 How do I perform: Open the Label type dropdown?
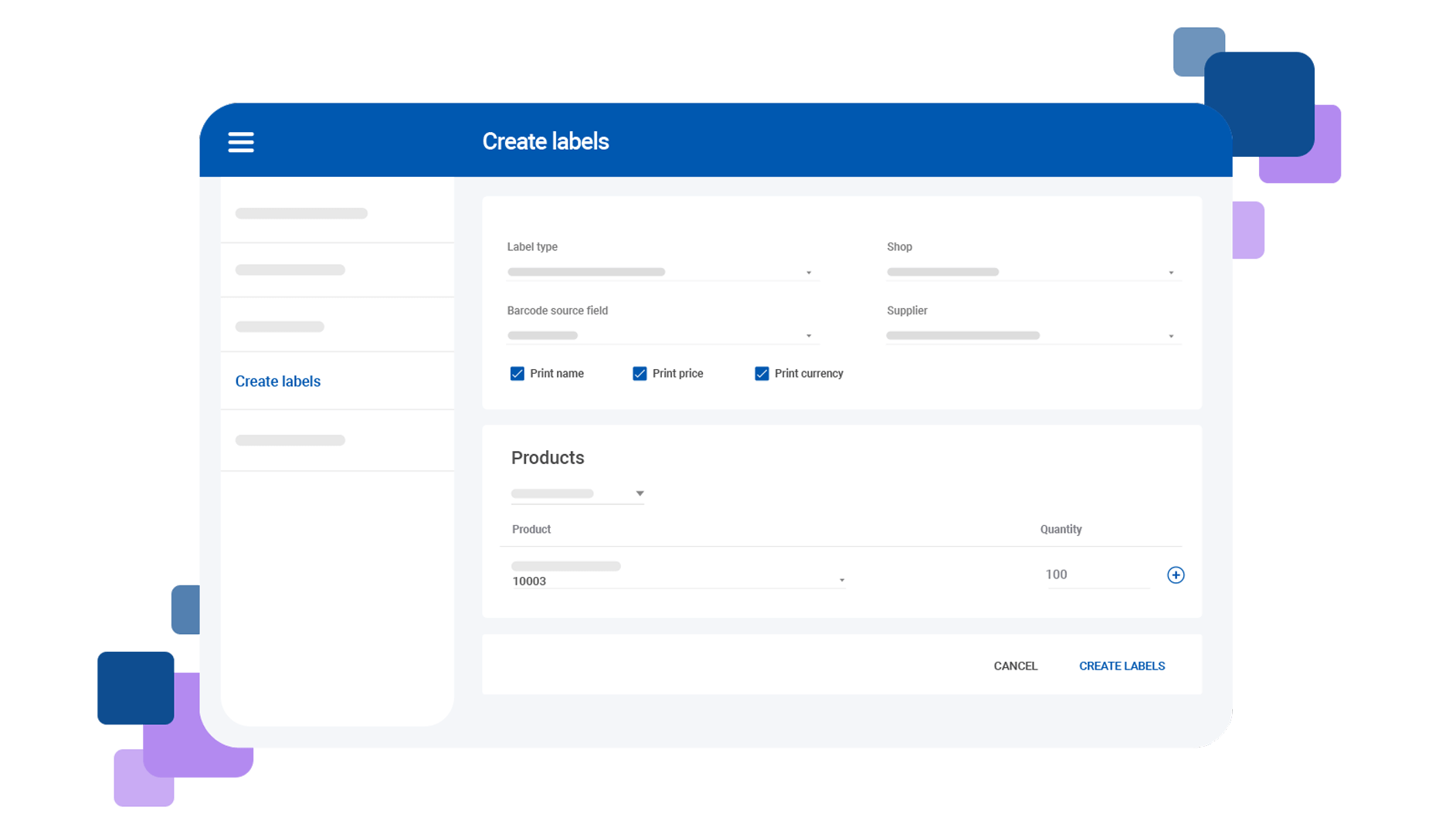662,272
